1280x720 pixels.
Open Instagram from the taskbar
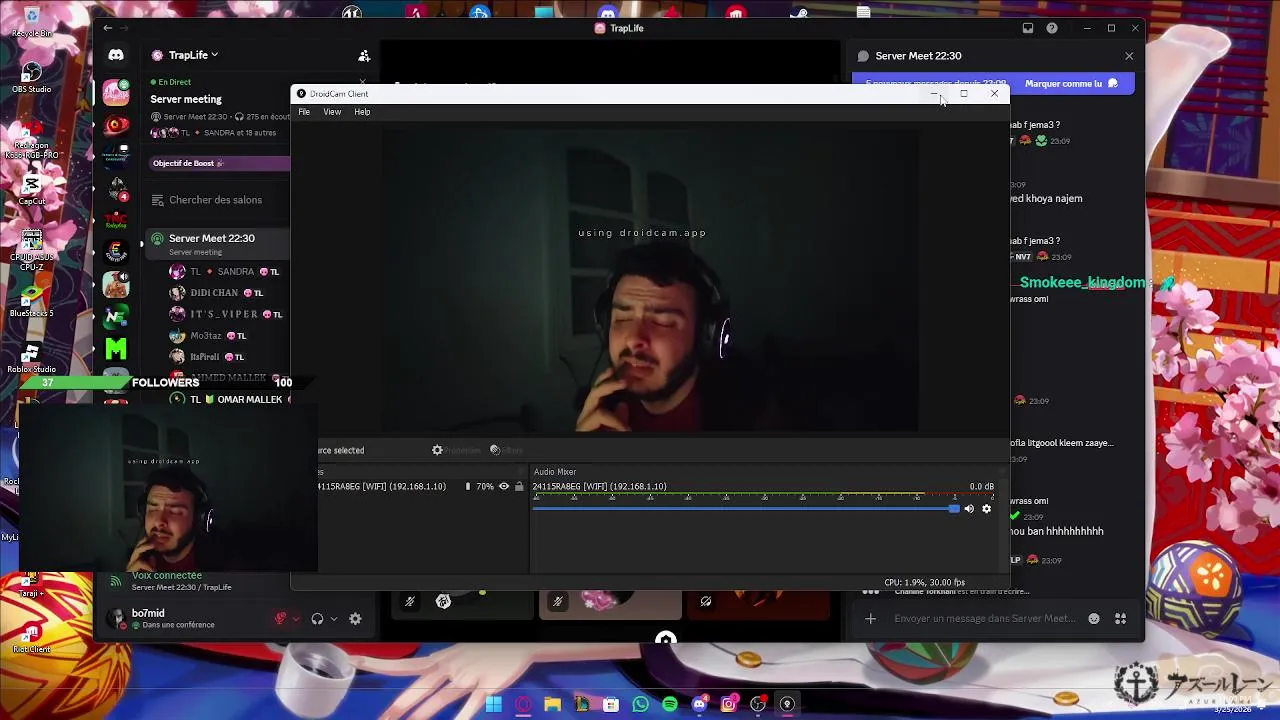(x=728, y=705)
